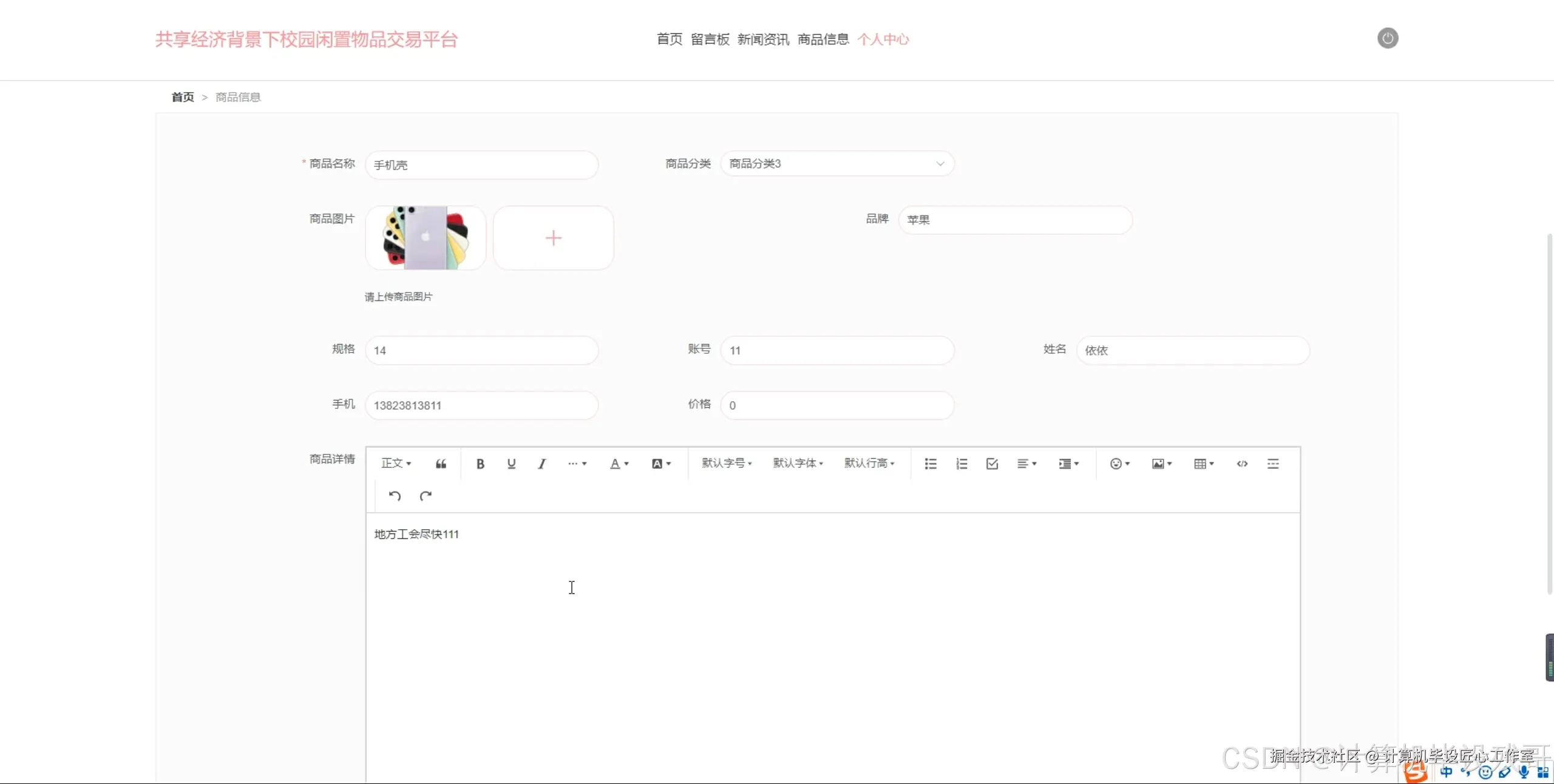The width and height of the screenshot is (1554, 784).
Task: Open the 默认字号 font size dropdown
Action: [x=727, y=464]
